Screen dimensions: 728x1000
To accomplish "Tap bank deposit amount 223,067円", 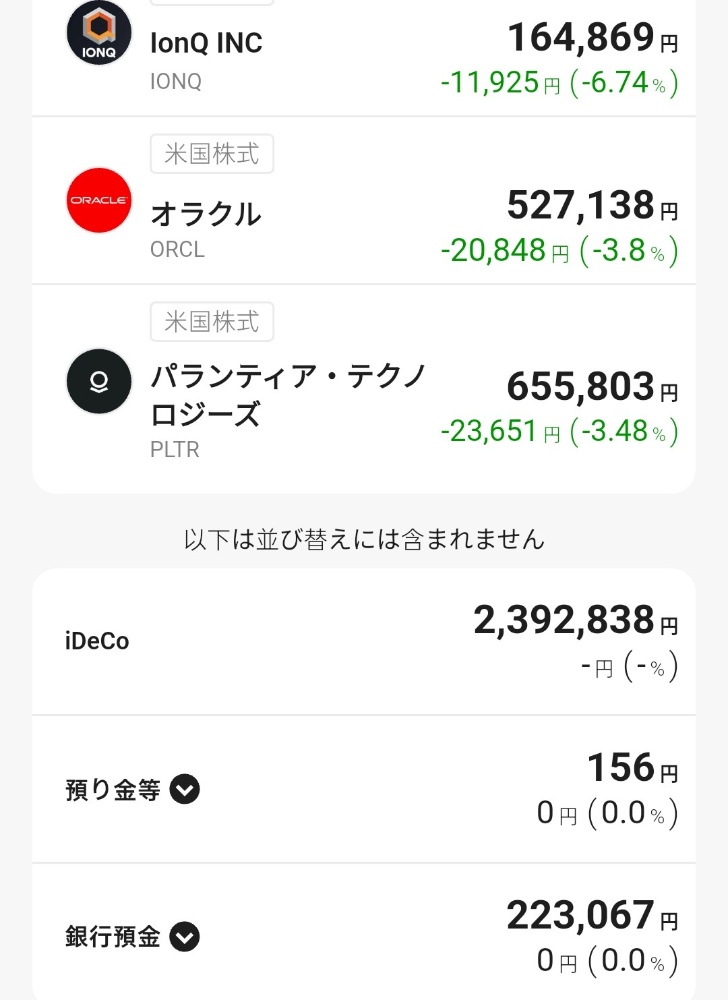I will pyautogui.click(x=593, y=915).
